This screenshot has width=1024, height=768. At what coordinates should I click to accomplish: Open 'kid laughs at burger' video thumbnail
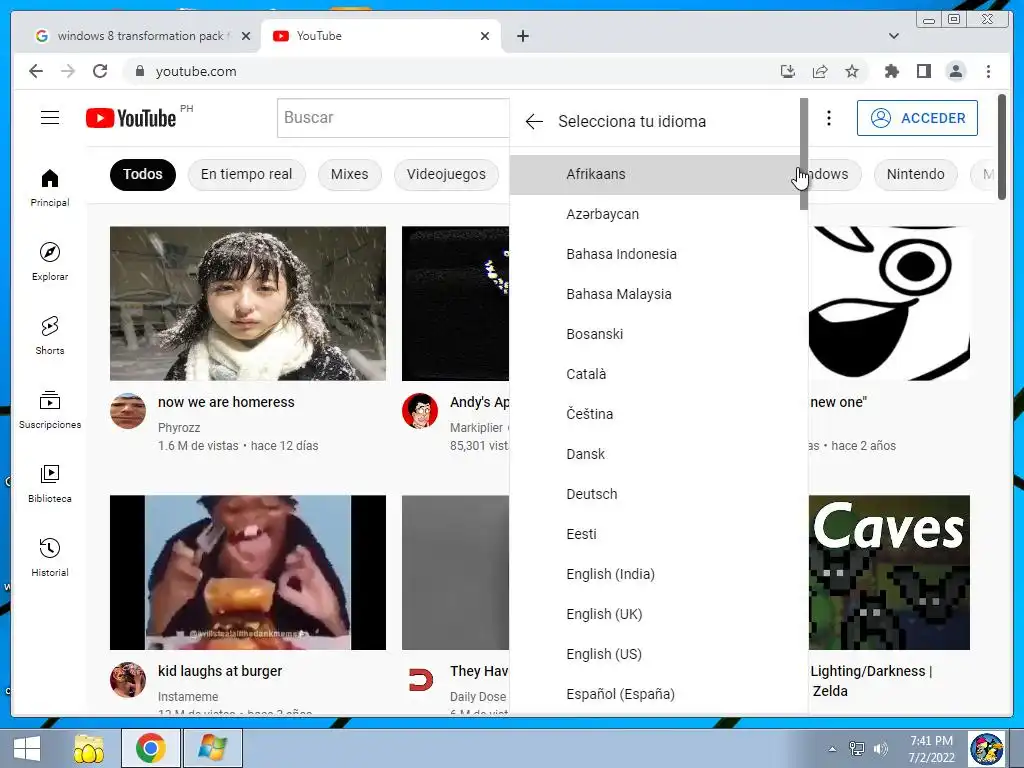[x=248, y=573]
